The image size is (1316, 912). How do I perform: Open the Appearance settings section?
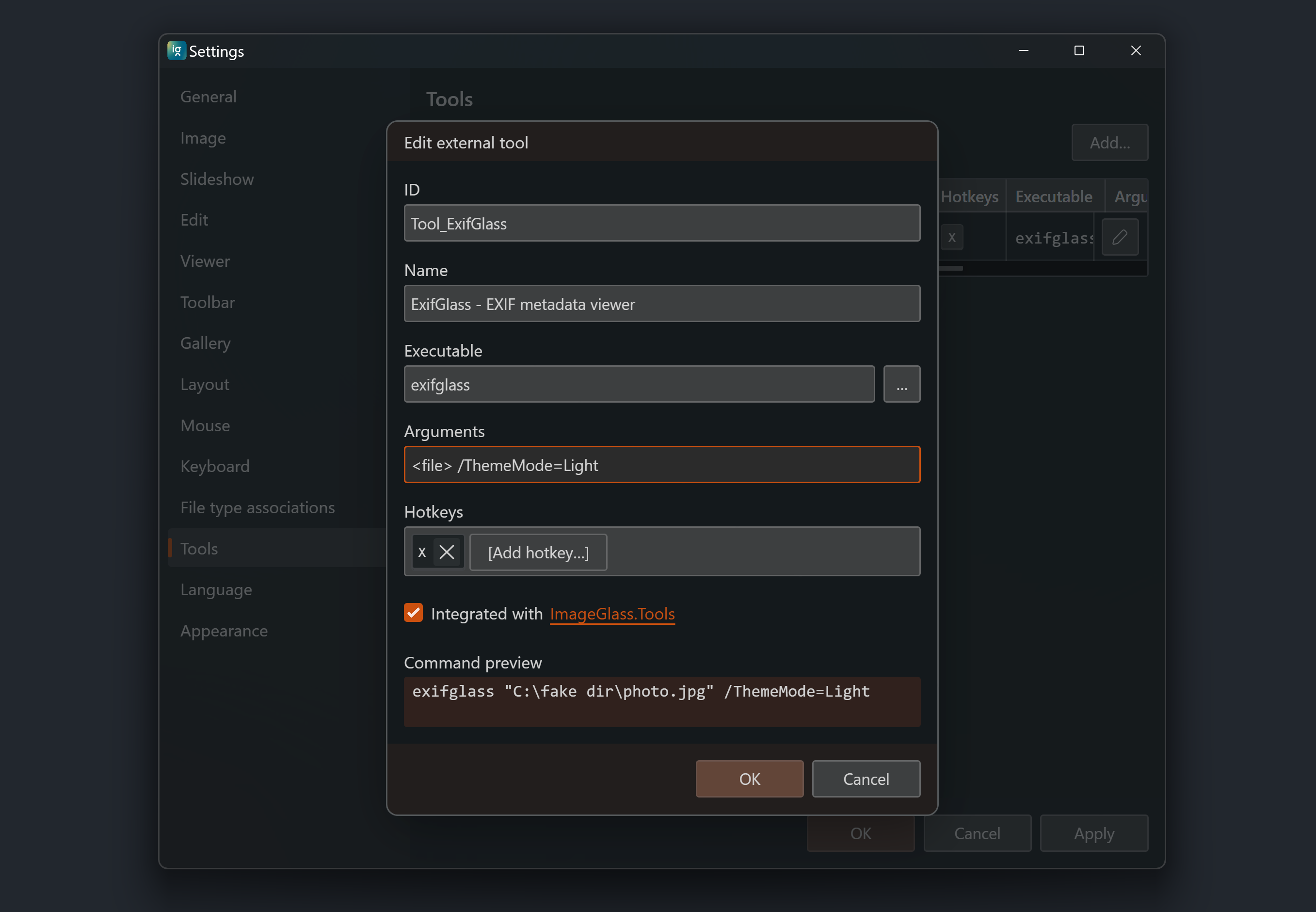(x=224, y=630)
